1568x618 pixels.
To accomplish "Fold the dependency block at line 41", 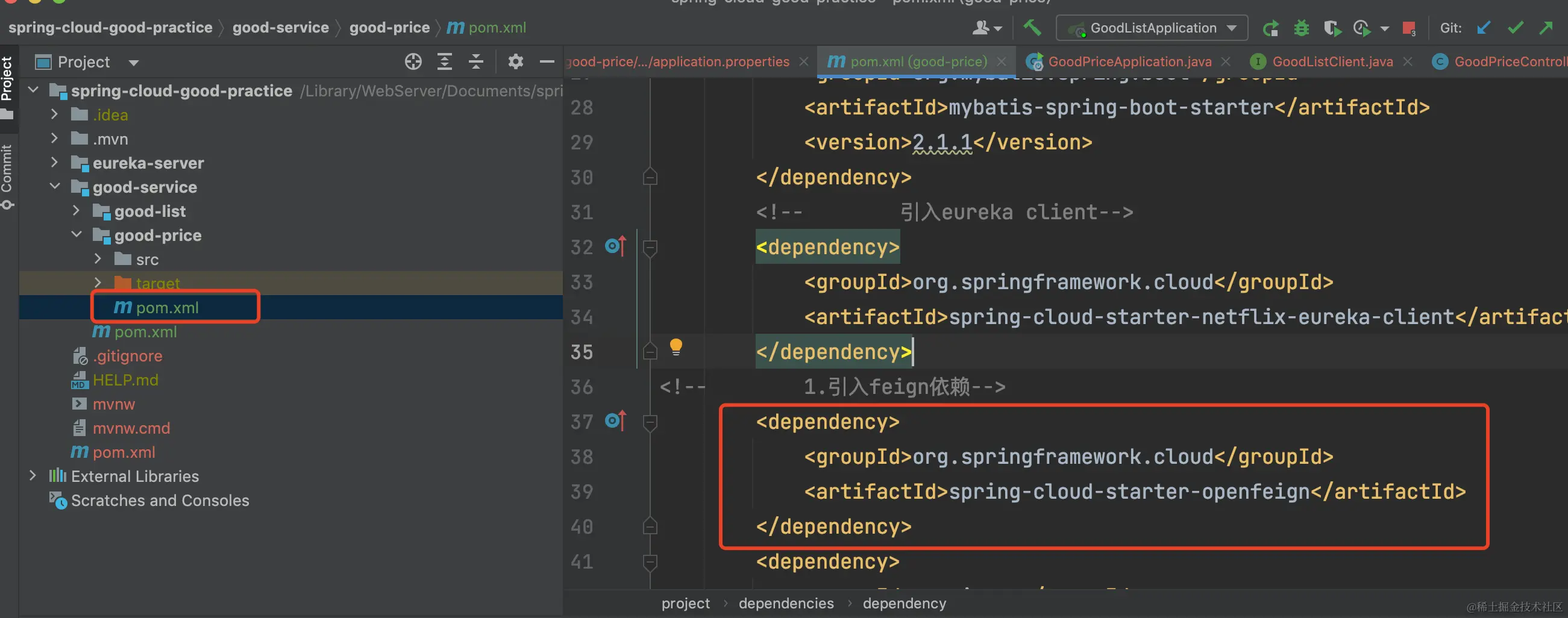I will tap(650, 562).
